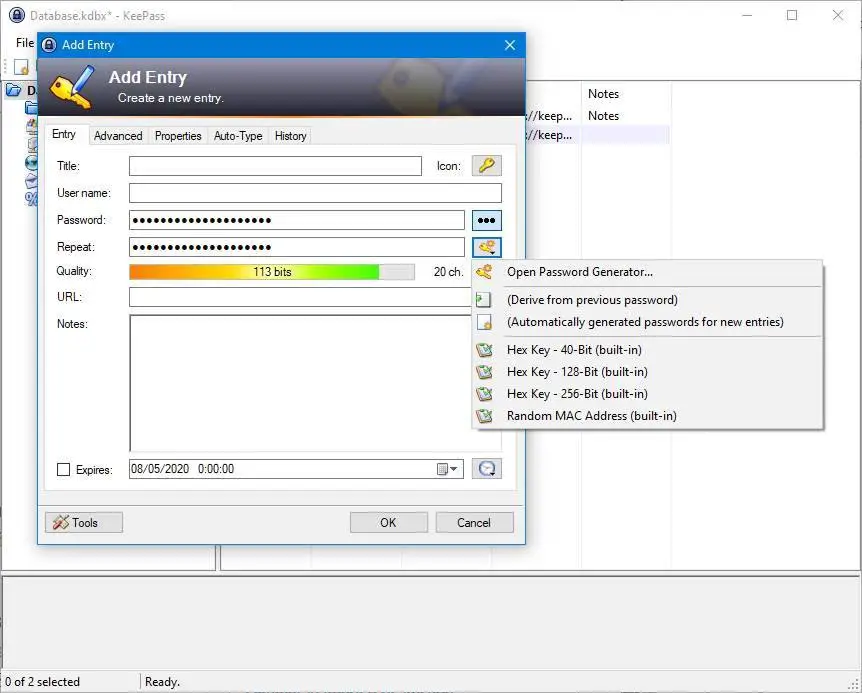Click into the Password field

pyautogui.click(x=297, y=220)
